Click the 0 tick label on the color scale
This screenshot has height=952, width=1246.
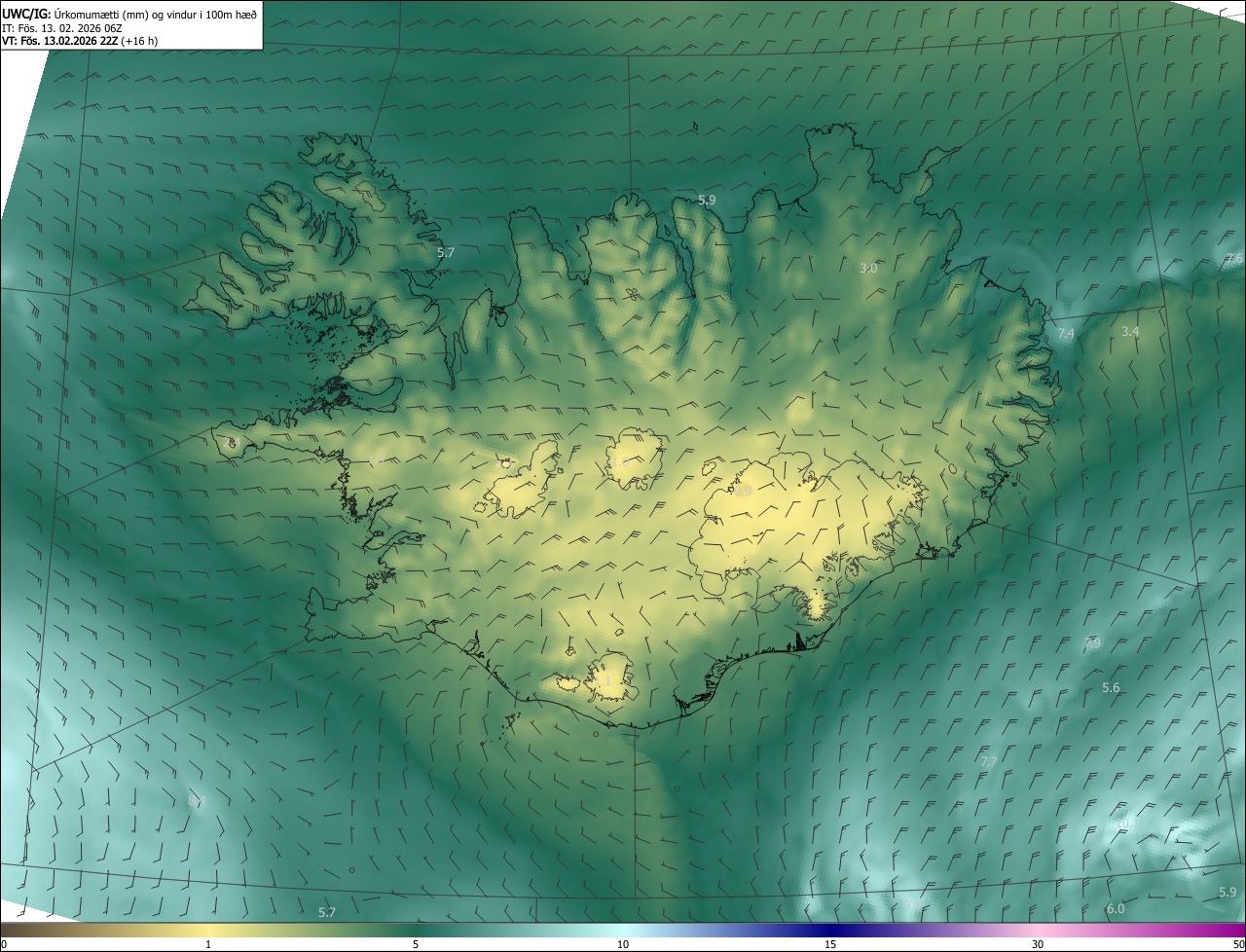pyautogui.click(x=4, y=944)
